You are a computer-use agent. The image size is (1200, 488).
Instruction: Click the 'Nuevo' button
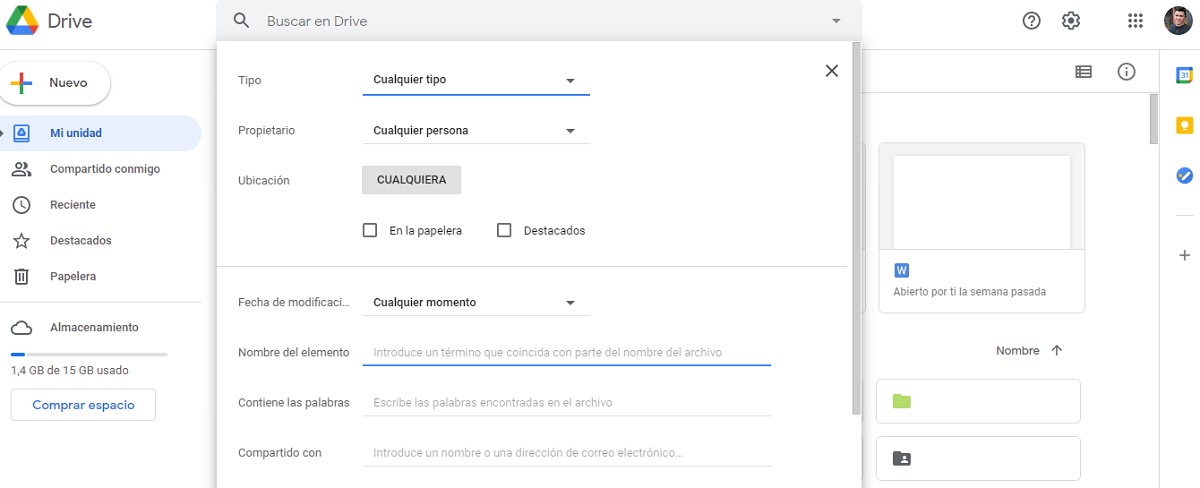56,83
